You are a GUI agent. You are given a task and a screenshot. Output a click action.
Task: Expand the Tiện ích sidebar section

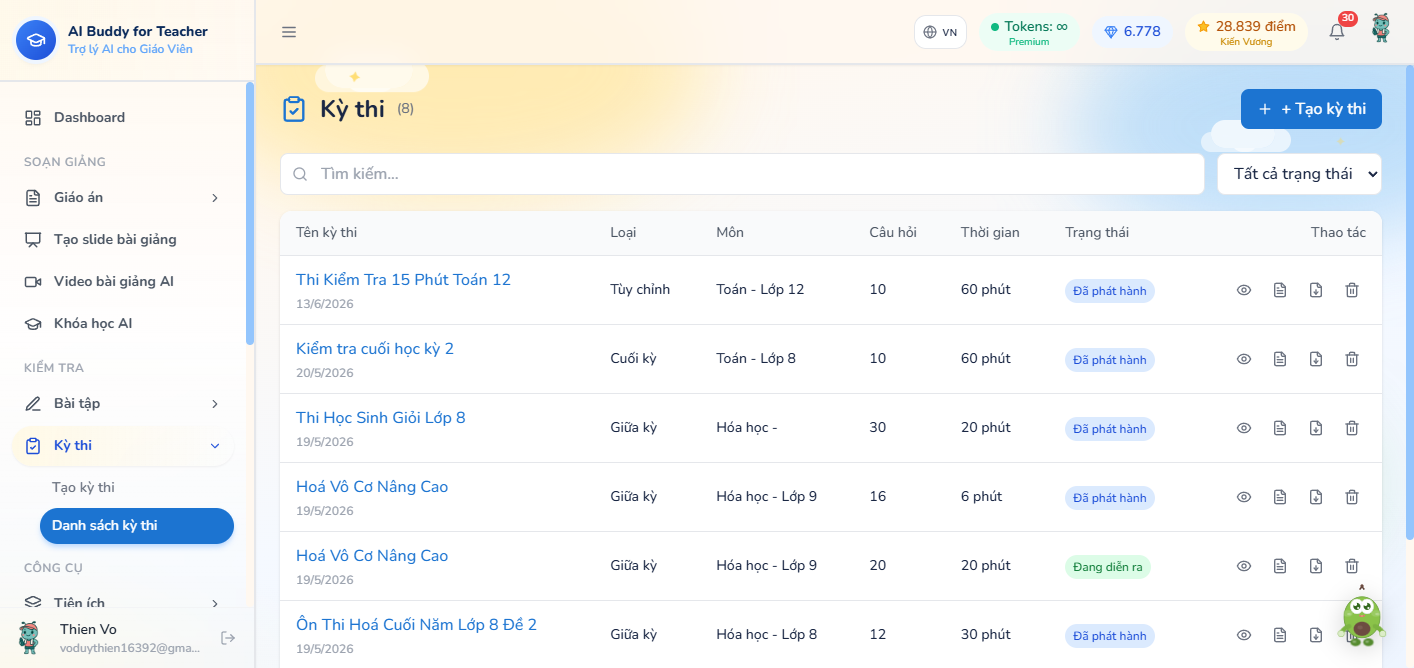click(x=123, y=603)
